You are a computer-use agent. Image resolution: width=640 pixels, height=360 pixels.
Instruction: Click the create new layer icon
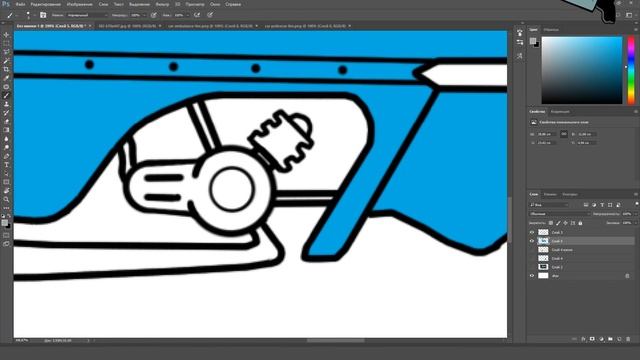619,339
